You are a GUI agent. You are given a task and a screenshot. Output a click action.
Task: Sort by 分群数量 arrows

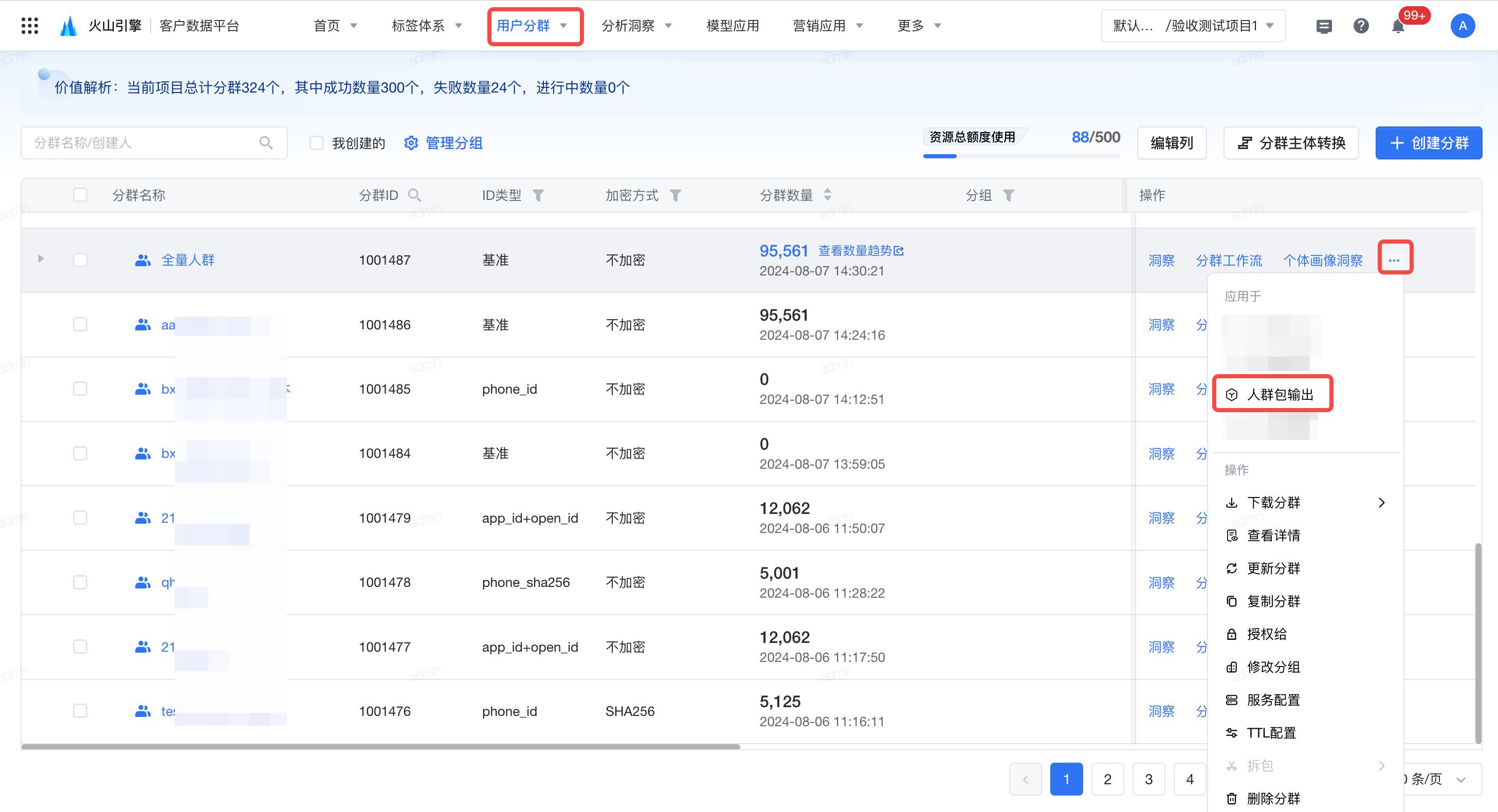point(828,195)
